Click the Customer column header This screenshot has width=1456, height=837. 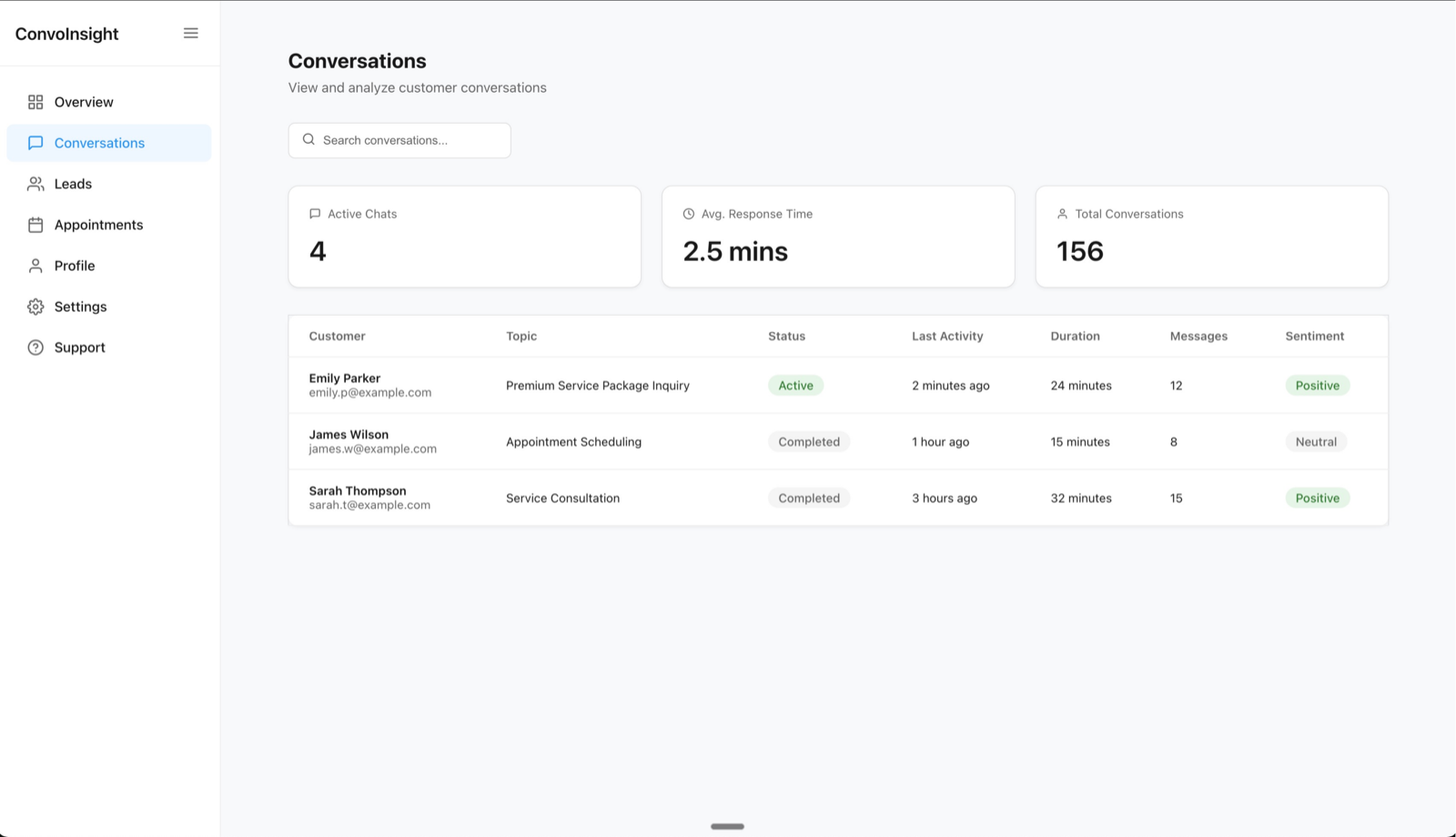(x=337, y=336)
